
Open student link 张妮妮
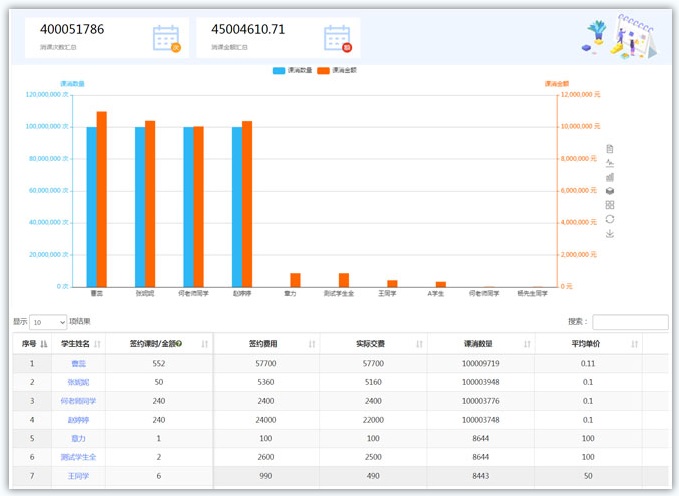[x=77, y=382]
